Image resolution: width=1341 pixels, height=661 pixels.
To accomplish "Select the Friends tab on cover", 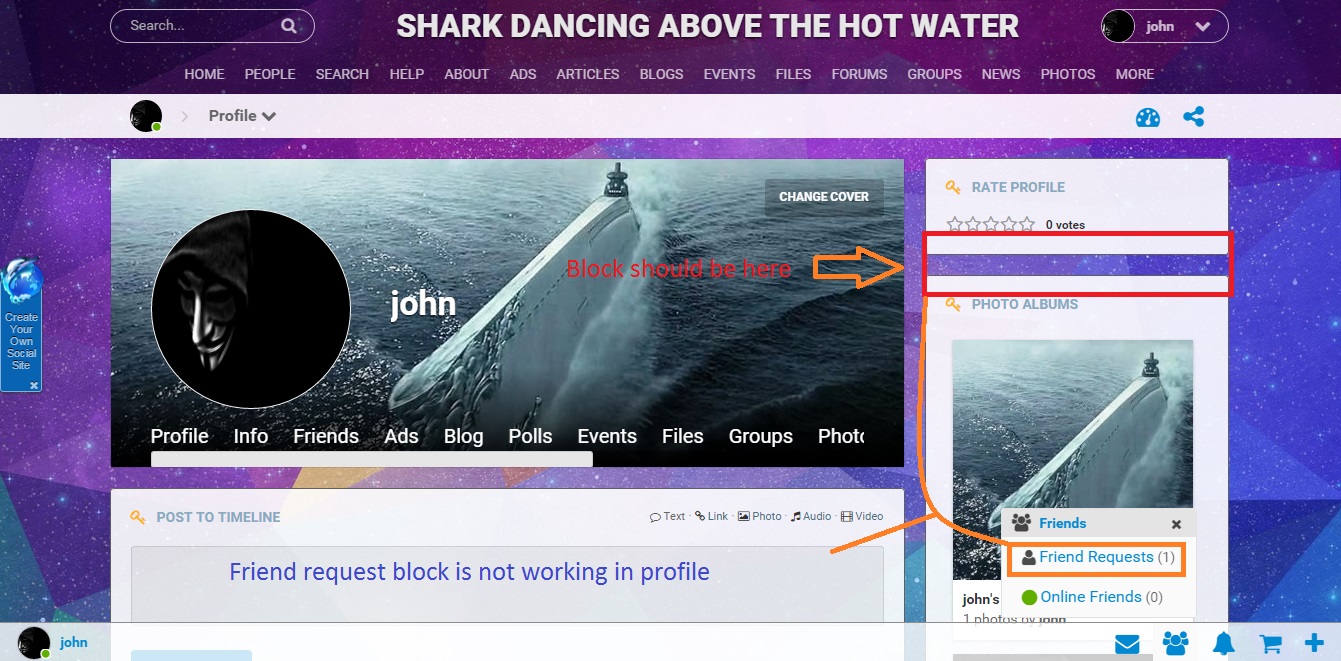I will click(x=326, y=436).
